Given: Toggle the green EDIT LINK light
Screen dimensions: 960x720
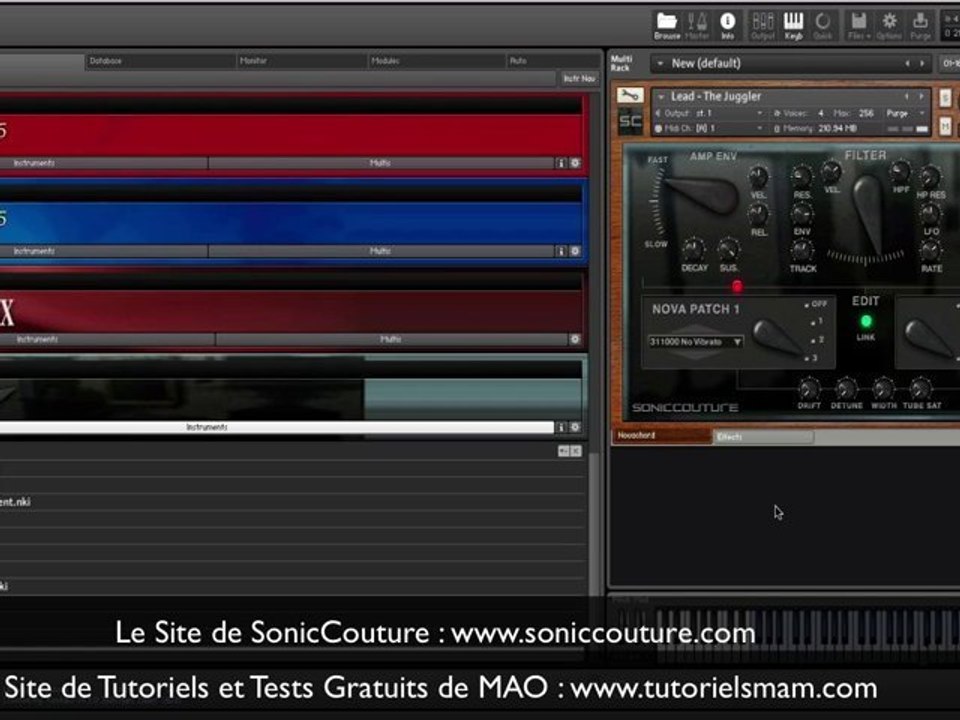Looking at the screenshot, I should (866, 321).
